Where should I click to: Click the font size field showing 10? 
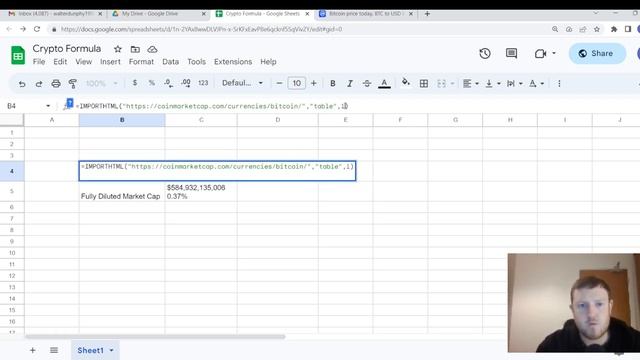[x=297, y=83]
